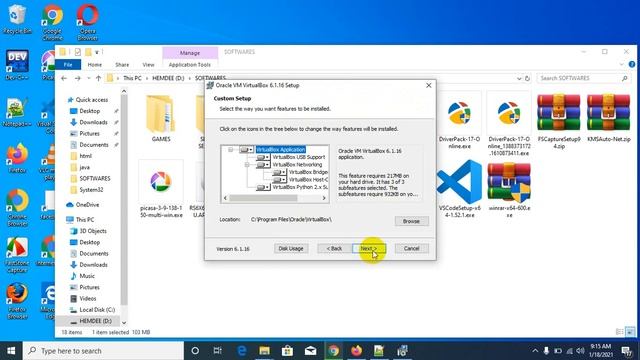Click HEMDEE (D:) in the address bar

click(168, 78)
